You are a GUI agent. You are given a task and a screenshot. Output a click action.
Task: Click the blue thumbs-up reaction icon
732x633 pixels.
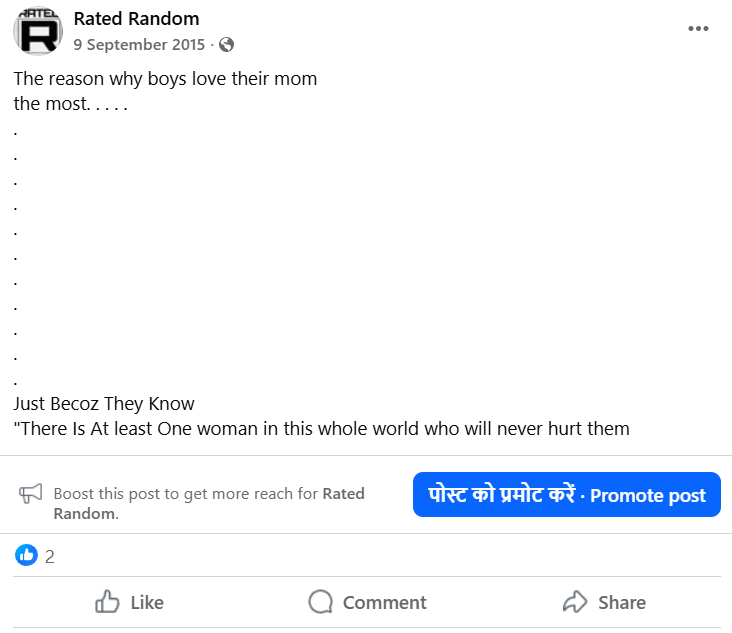[x=26, y=555]
